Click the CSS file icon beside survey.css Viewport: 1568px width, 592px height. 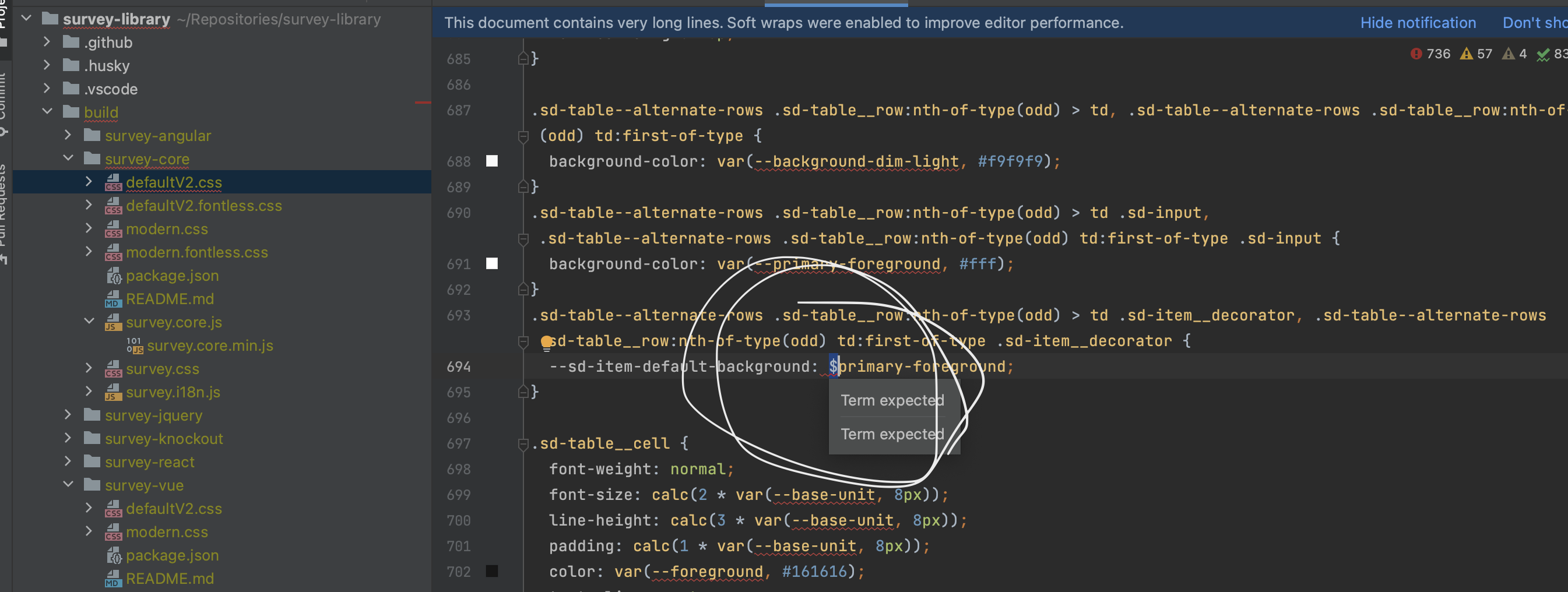[x=113, y=369]
